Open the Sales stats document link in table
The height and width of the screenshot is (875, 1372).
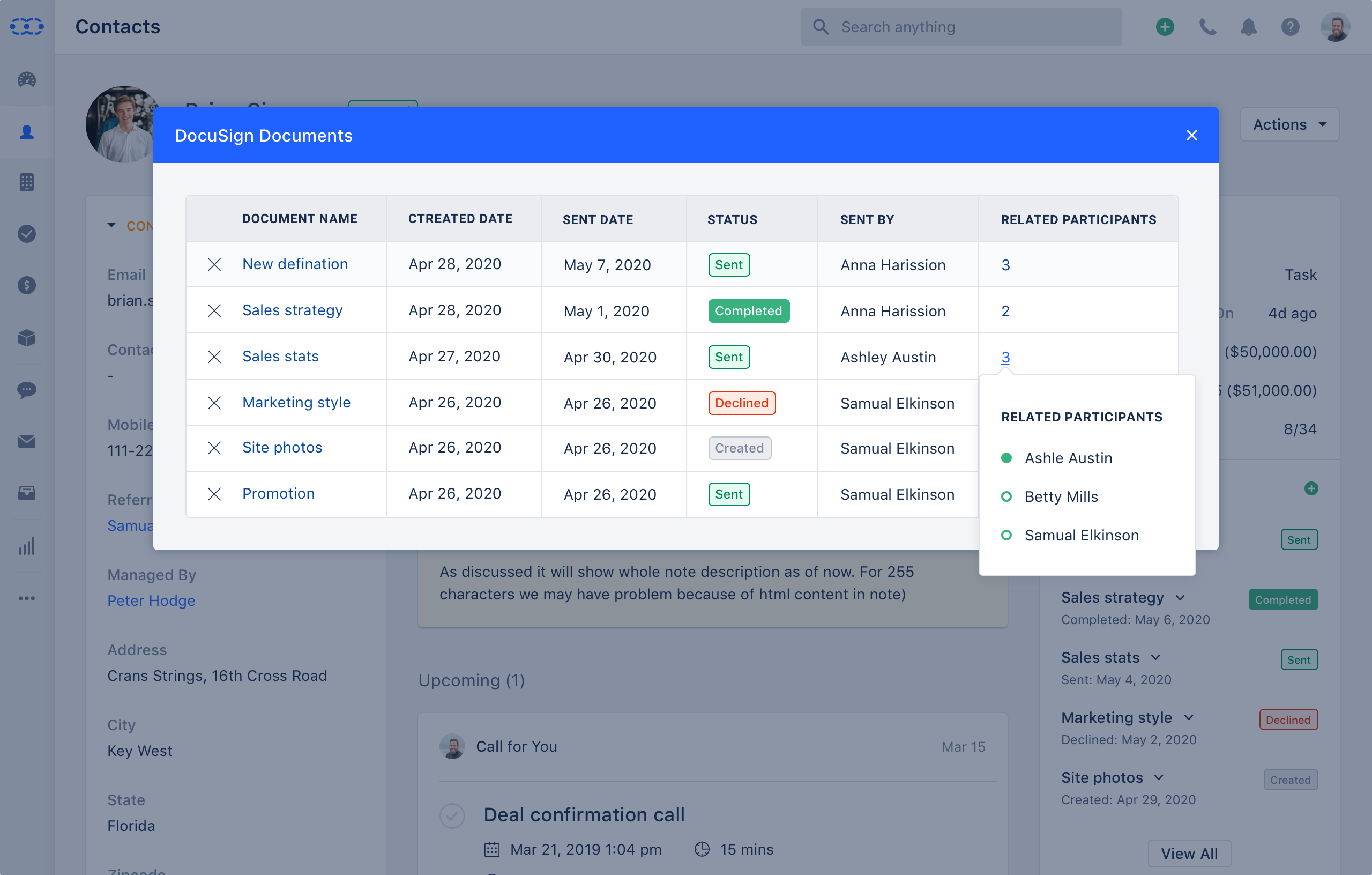tap(280, 356)
